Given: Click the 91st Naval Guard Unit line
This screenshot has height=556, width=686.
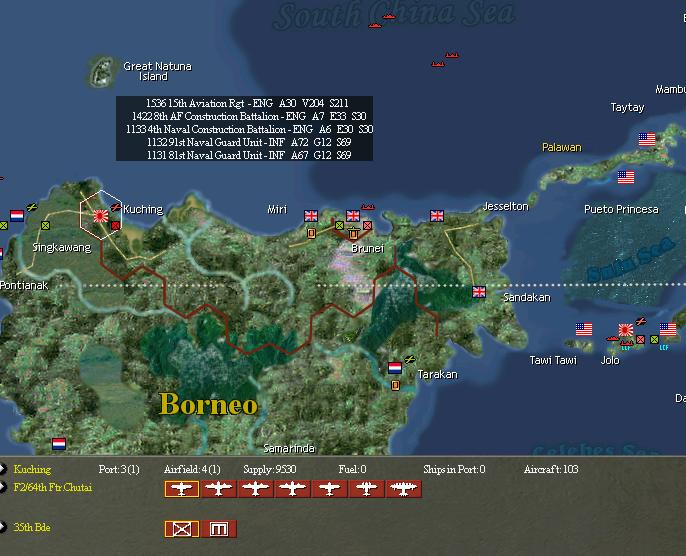Looking at the screenshot, I should coord(248,142).
